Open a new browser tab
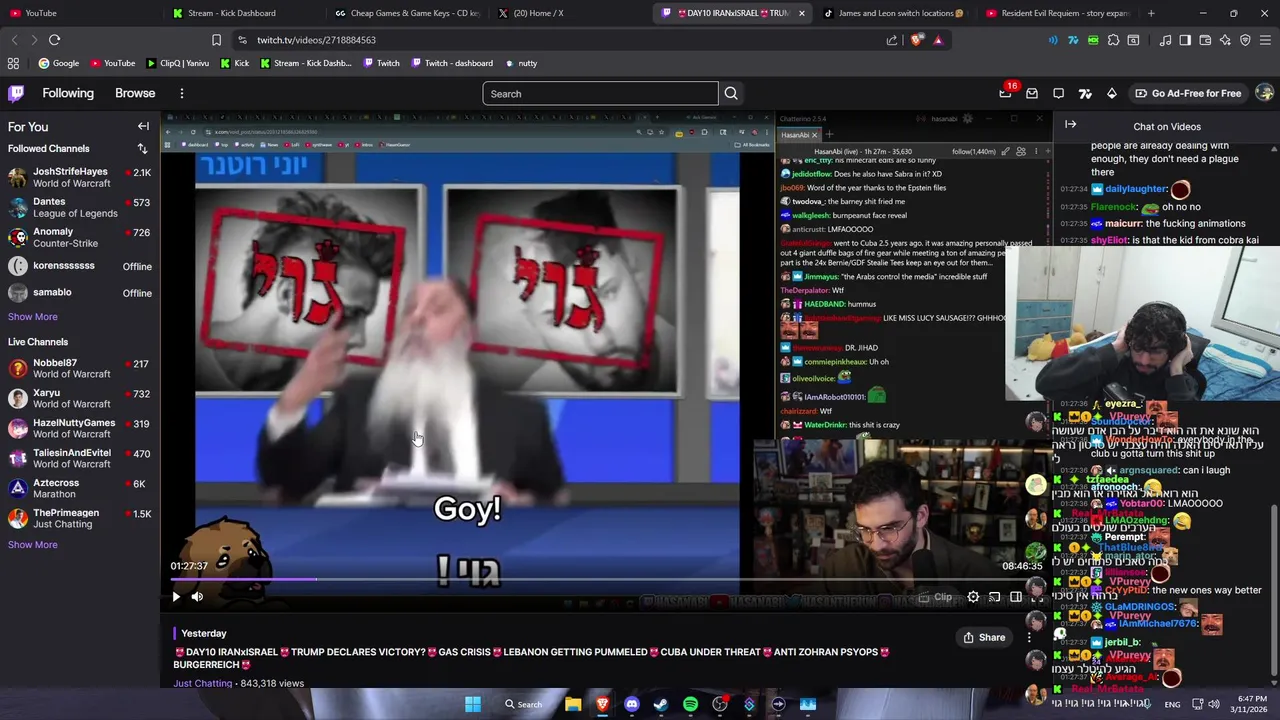 (x=1151, y=13)
